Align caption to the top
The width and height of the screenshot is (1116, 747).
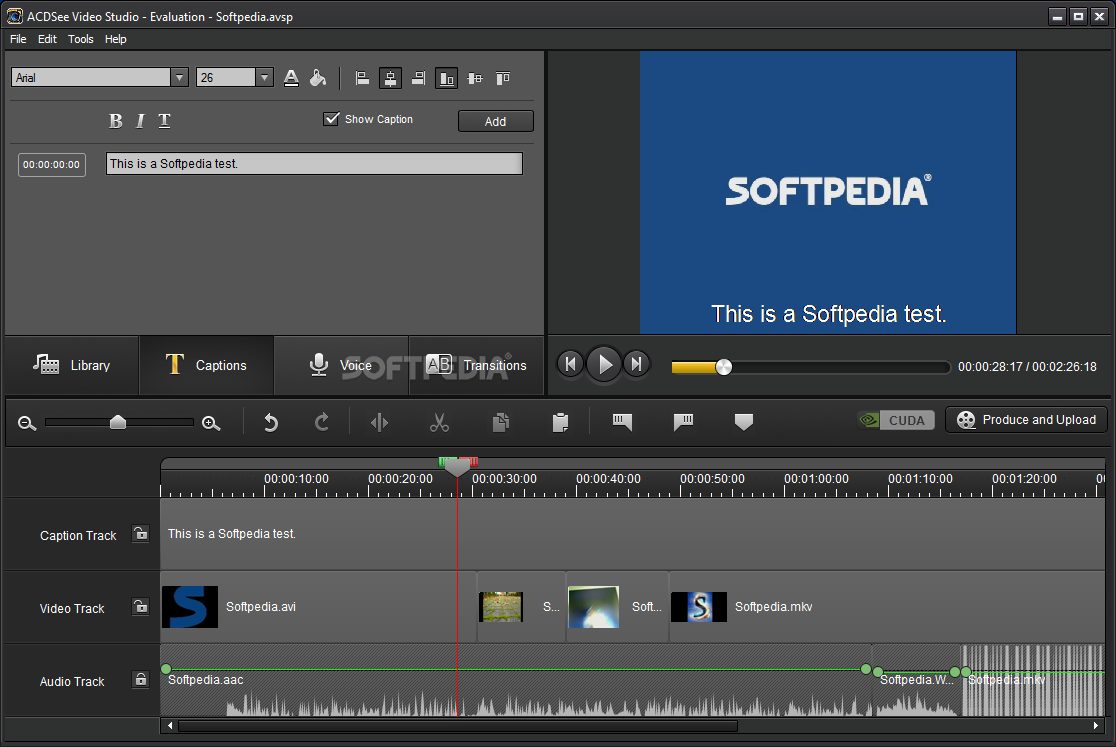(x=502, y=78)
